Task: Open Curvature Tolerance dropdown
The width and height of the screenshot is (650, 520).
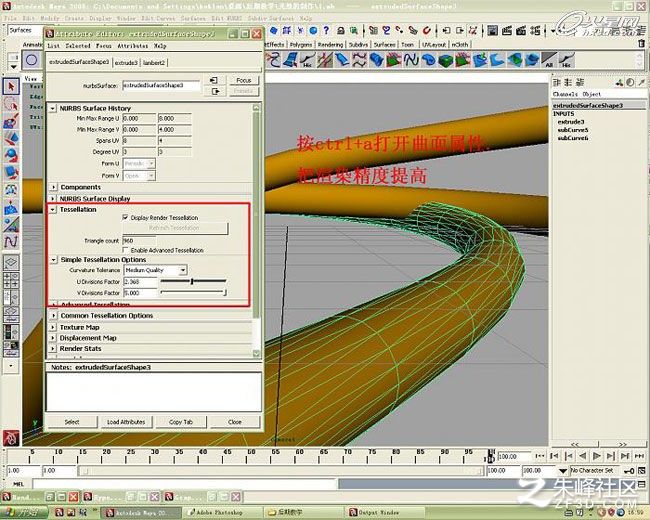Action: pos(155,270)
